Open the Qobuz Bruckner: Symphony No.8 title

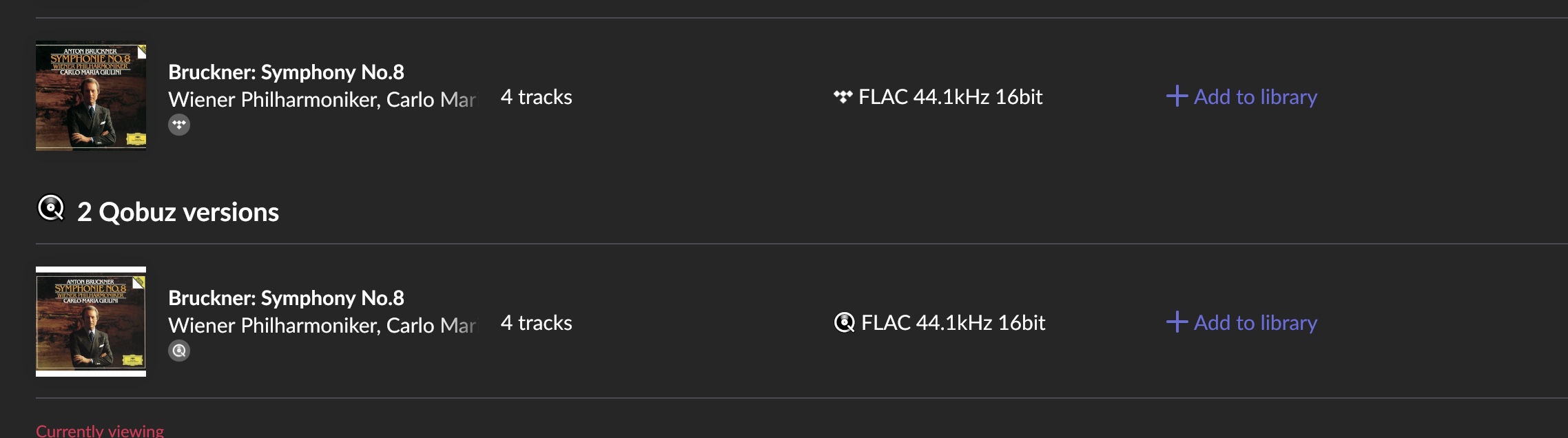286,298
